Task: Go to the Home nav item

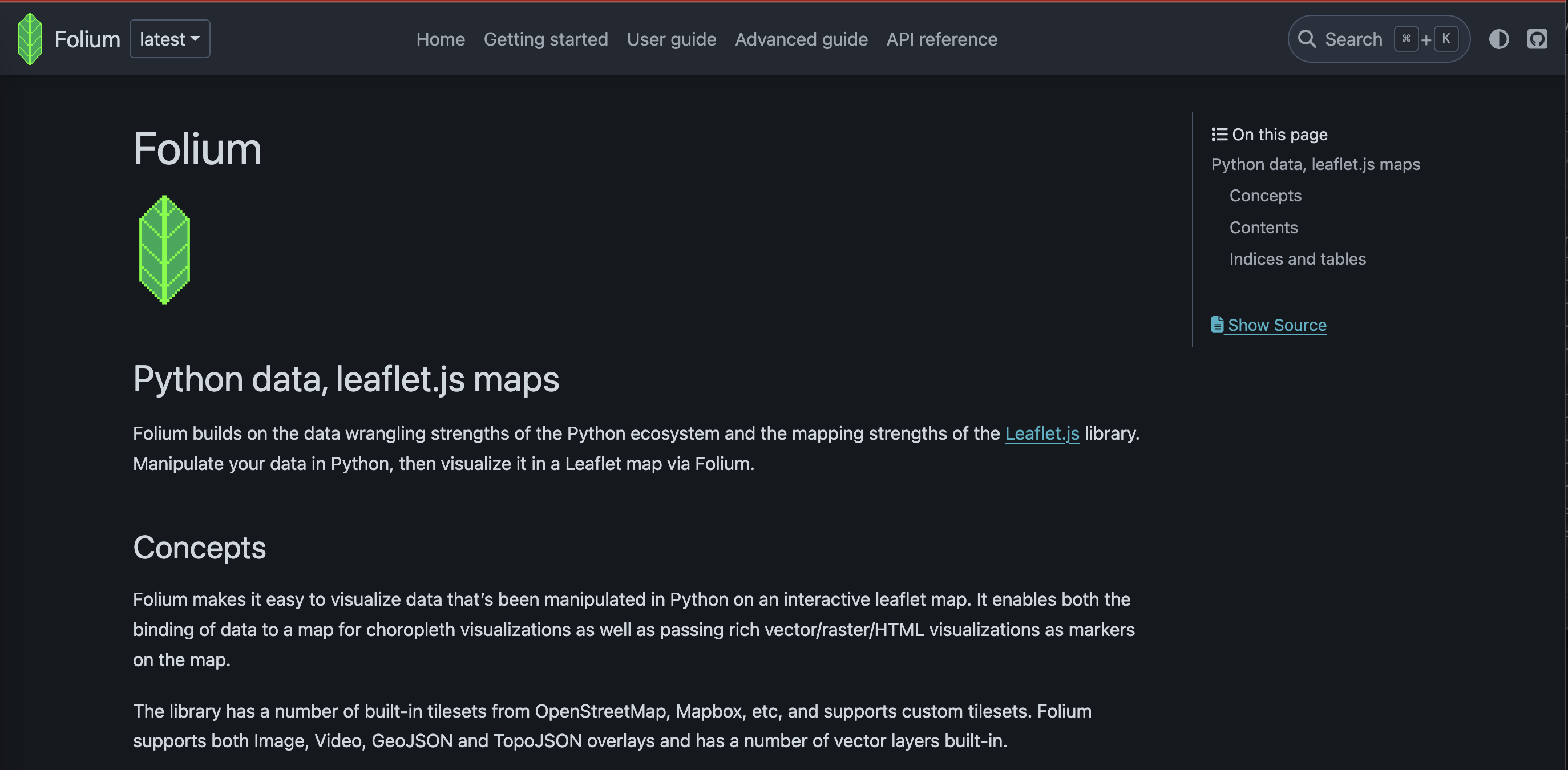Action: pyautogui.click(x=441, y=39)
